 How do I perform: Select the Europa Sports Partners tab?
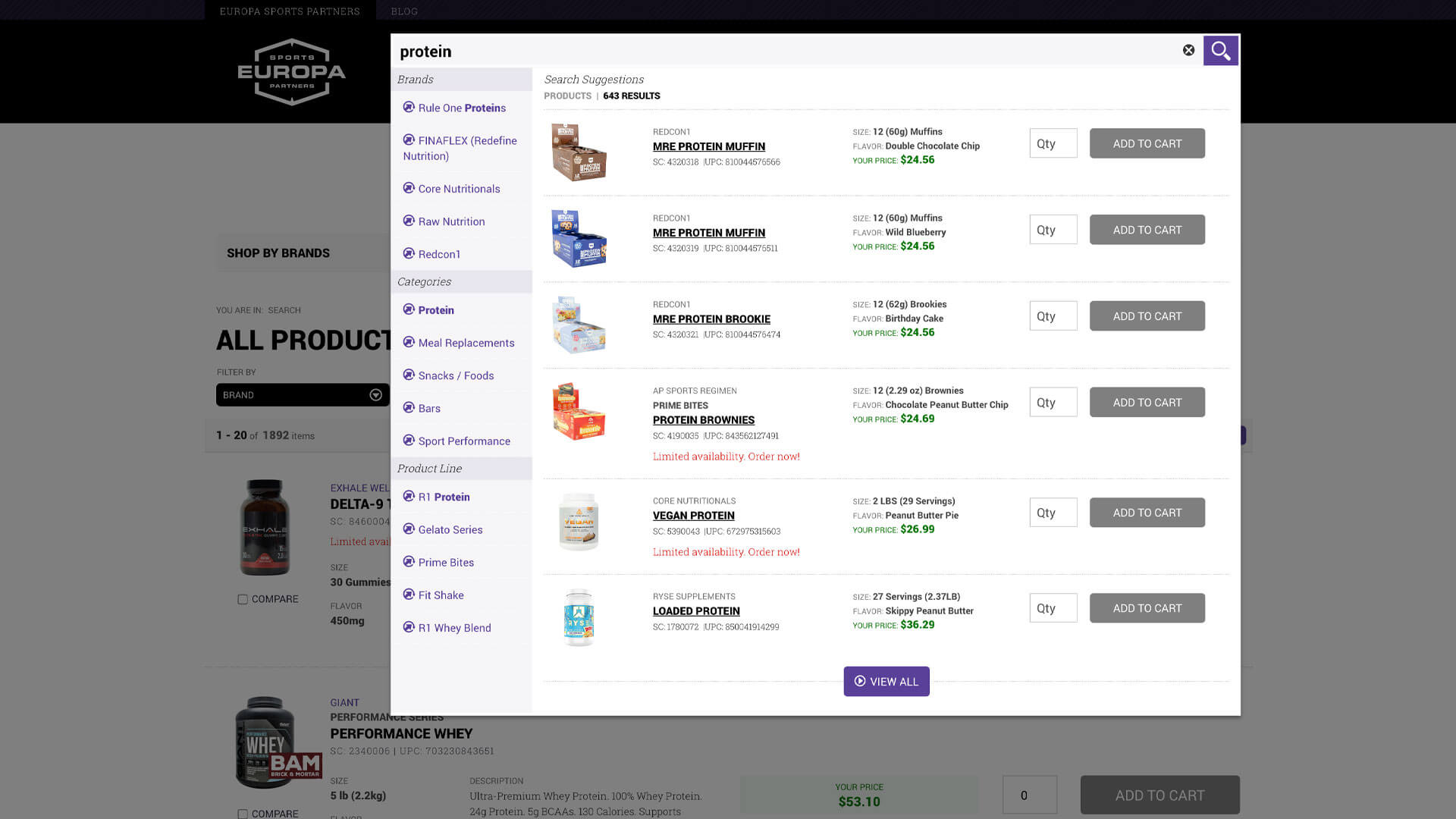290,11
